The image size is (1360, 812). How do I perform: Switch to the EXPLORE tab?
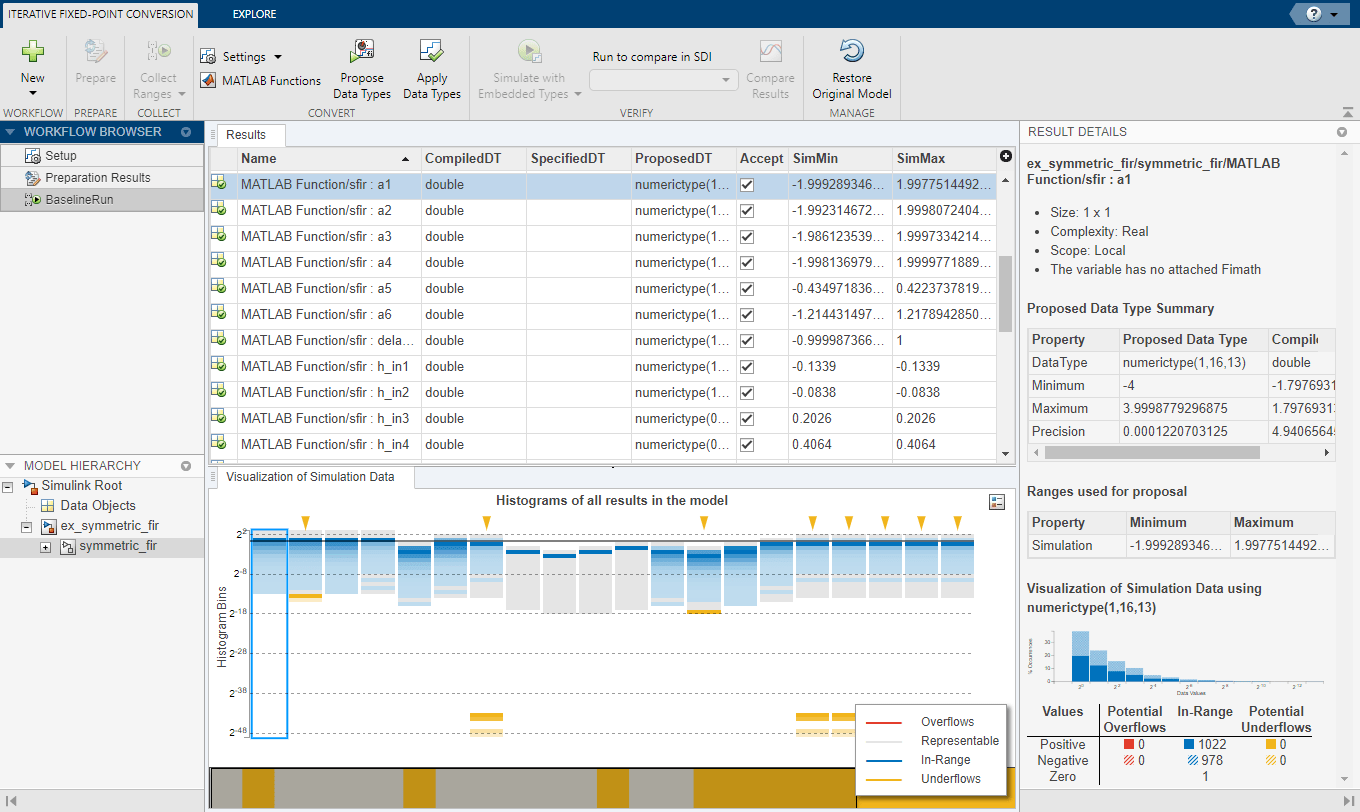click(254, 14)
